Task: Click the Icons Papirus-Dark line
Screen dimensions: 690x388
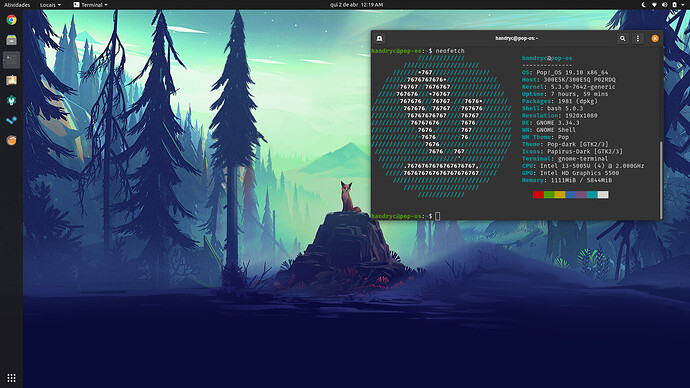Action: click(x=573, y=151)
